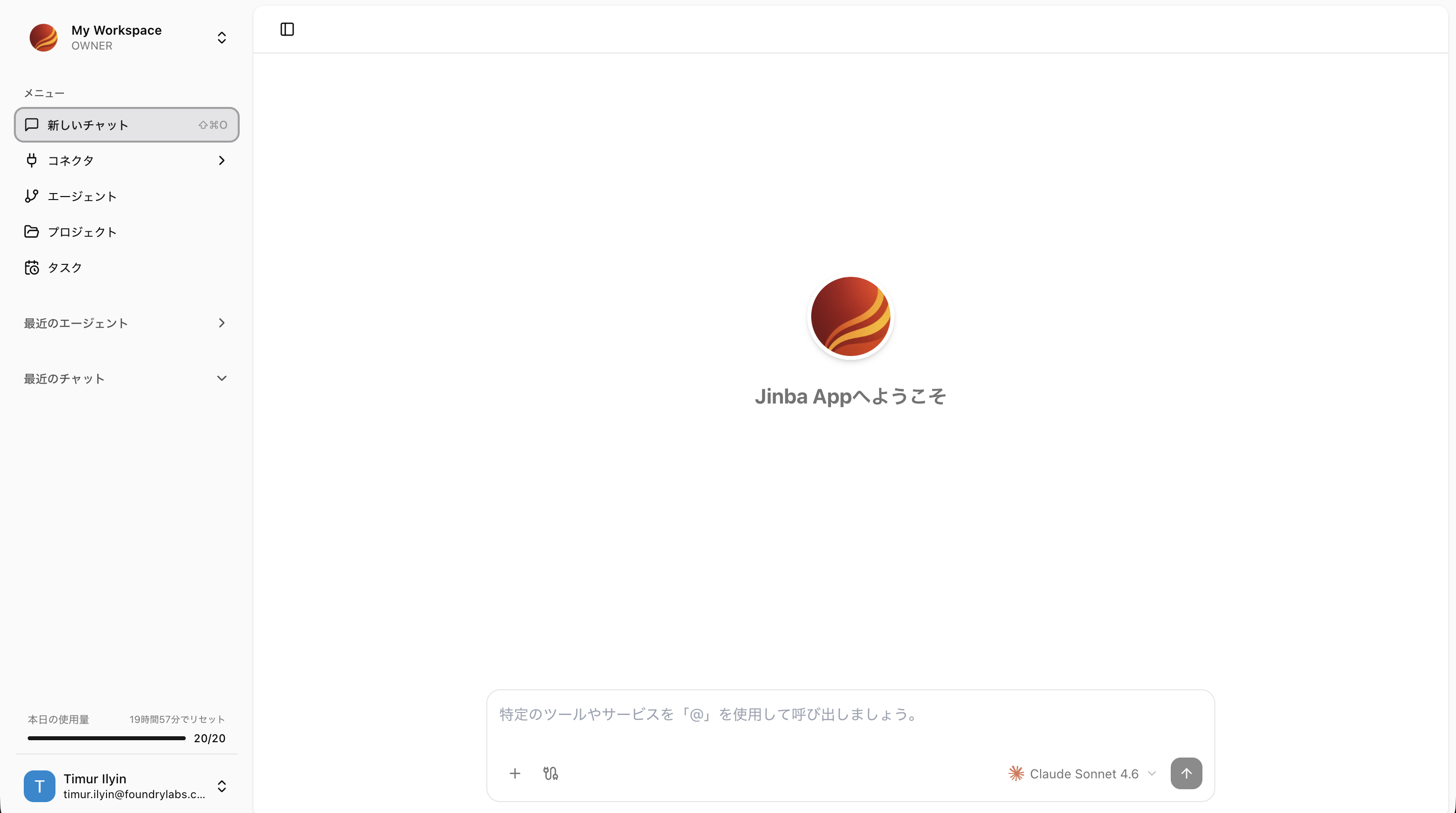Expand the 最近のエージェント section arrow
1456x813 pixels.
pyautogui.click(x=221, y=323)
